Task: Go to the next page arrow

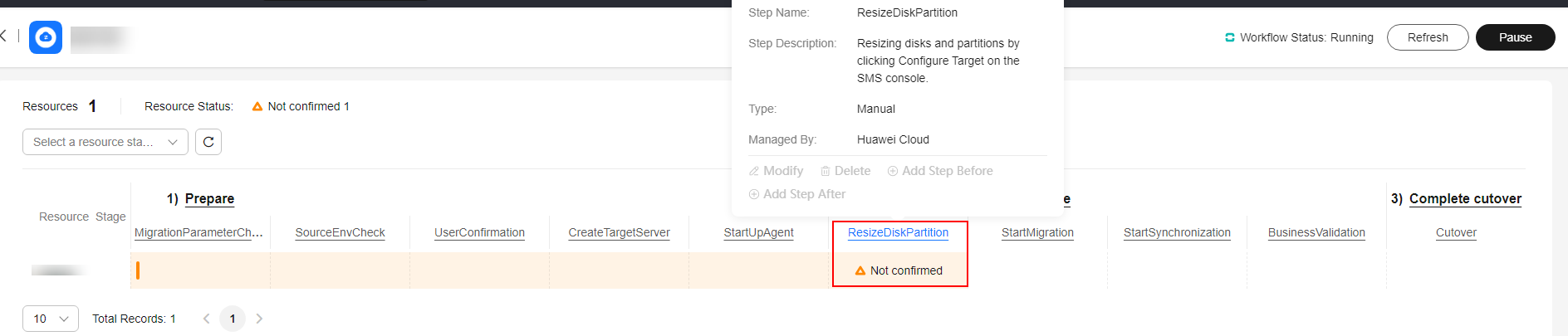Action: [259, 319]
